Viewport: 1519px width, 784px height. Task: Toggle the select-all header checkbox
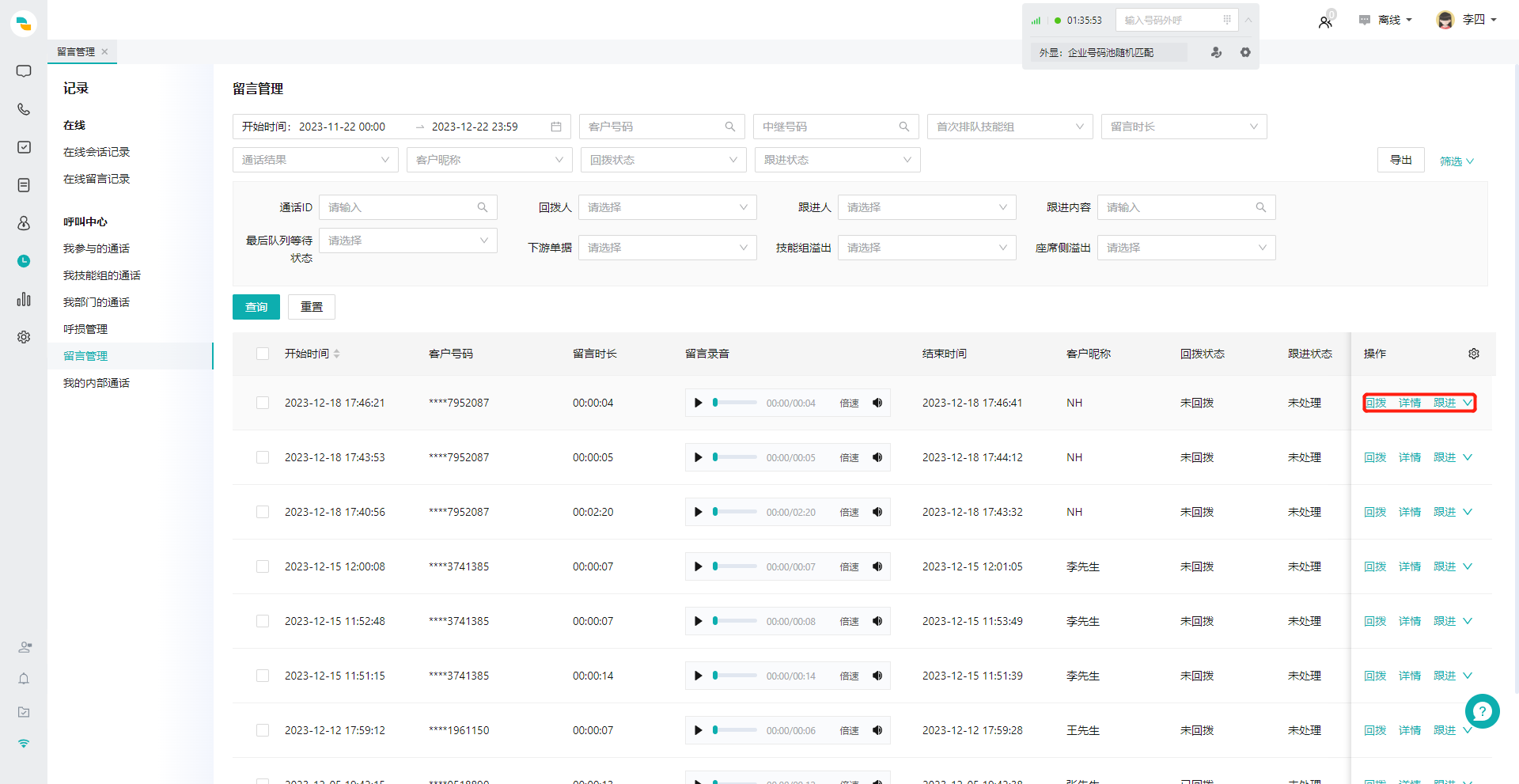point(263,354)
